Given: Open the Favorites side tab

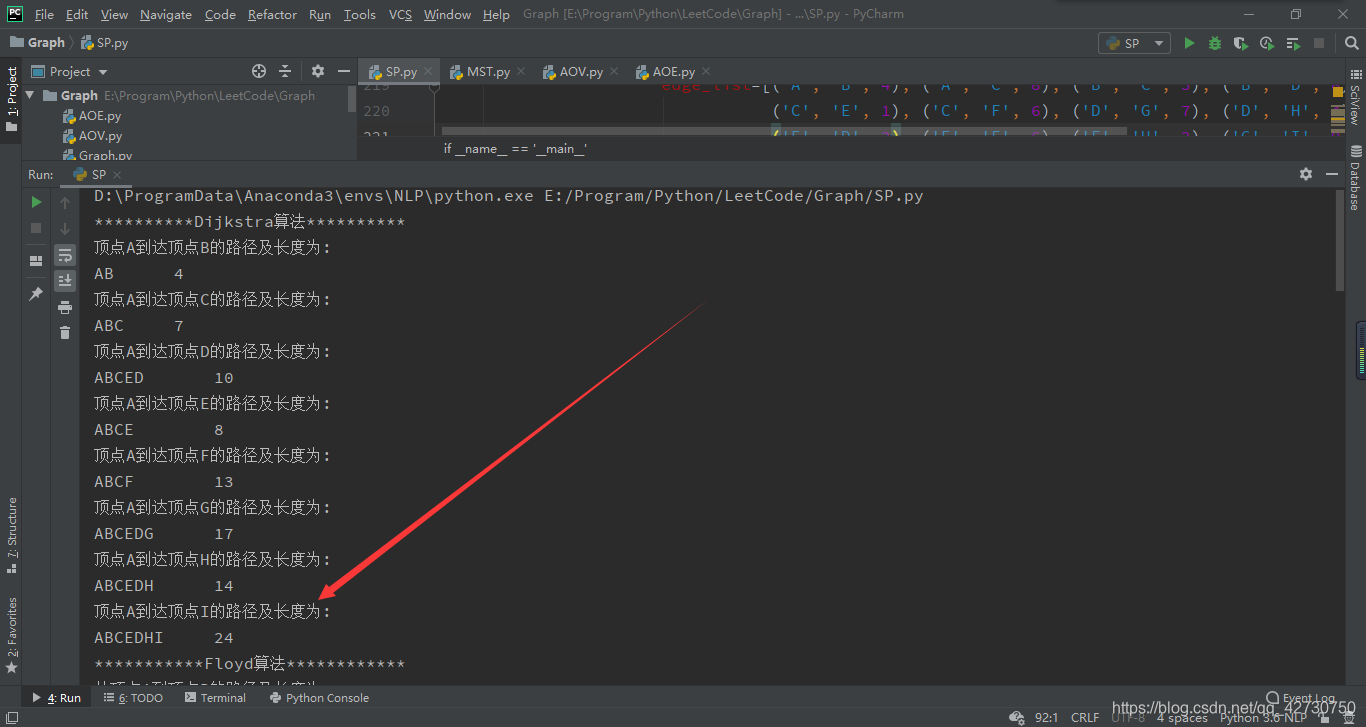Looking at the screenshot, I should point(12,635).
